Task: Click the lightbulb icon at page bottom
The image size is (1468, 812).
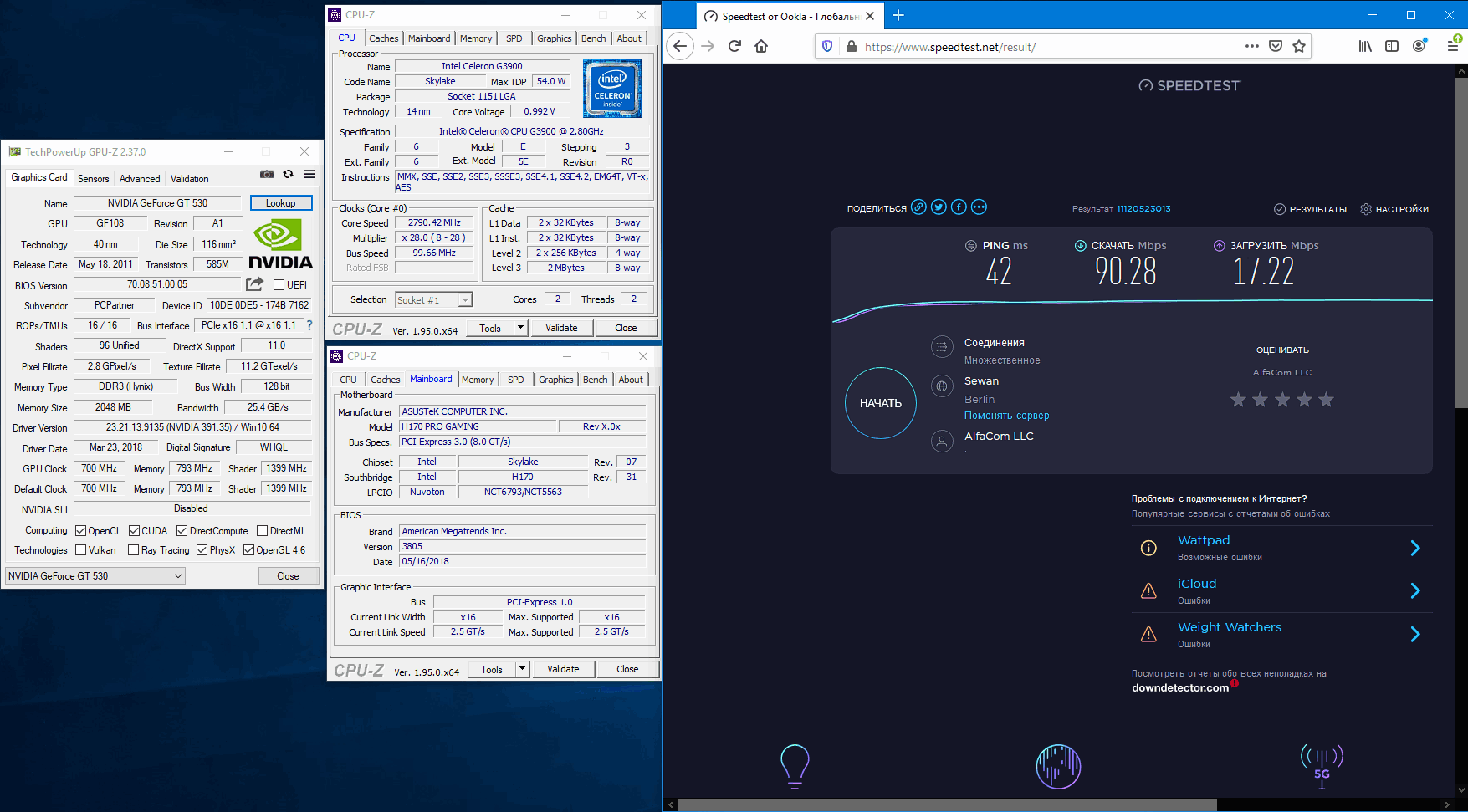Action: click(x=795, y=766)
